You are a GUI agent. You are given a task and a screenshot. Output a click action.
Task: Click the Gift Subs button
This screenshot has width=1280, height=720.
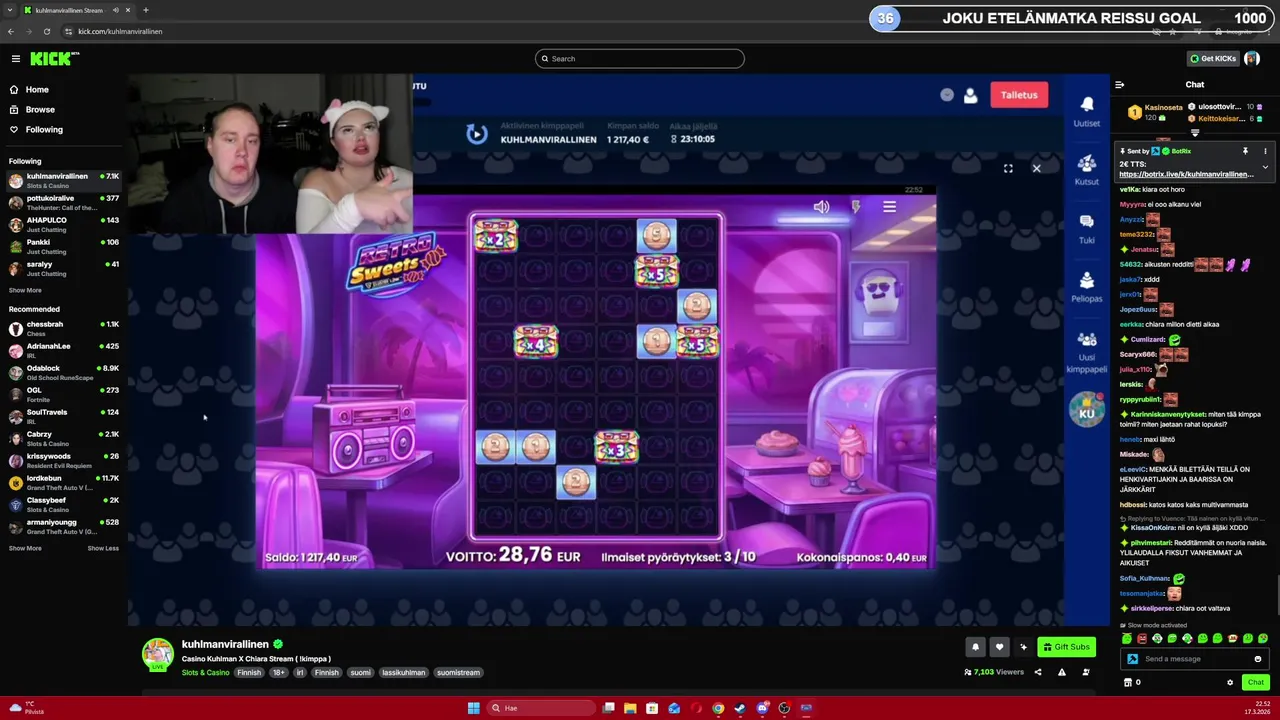point(1066,647)
